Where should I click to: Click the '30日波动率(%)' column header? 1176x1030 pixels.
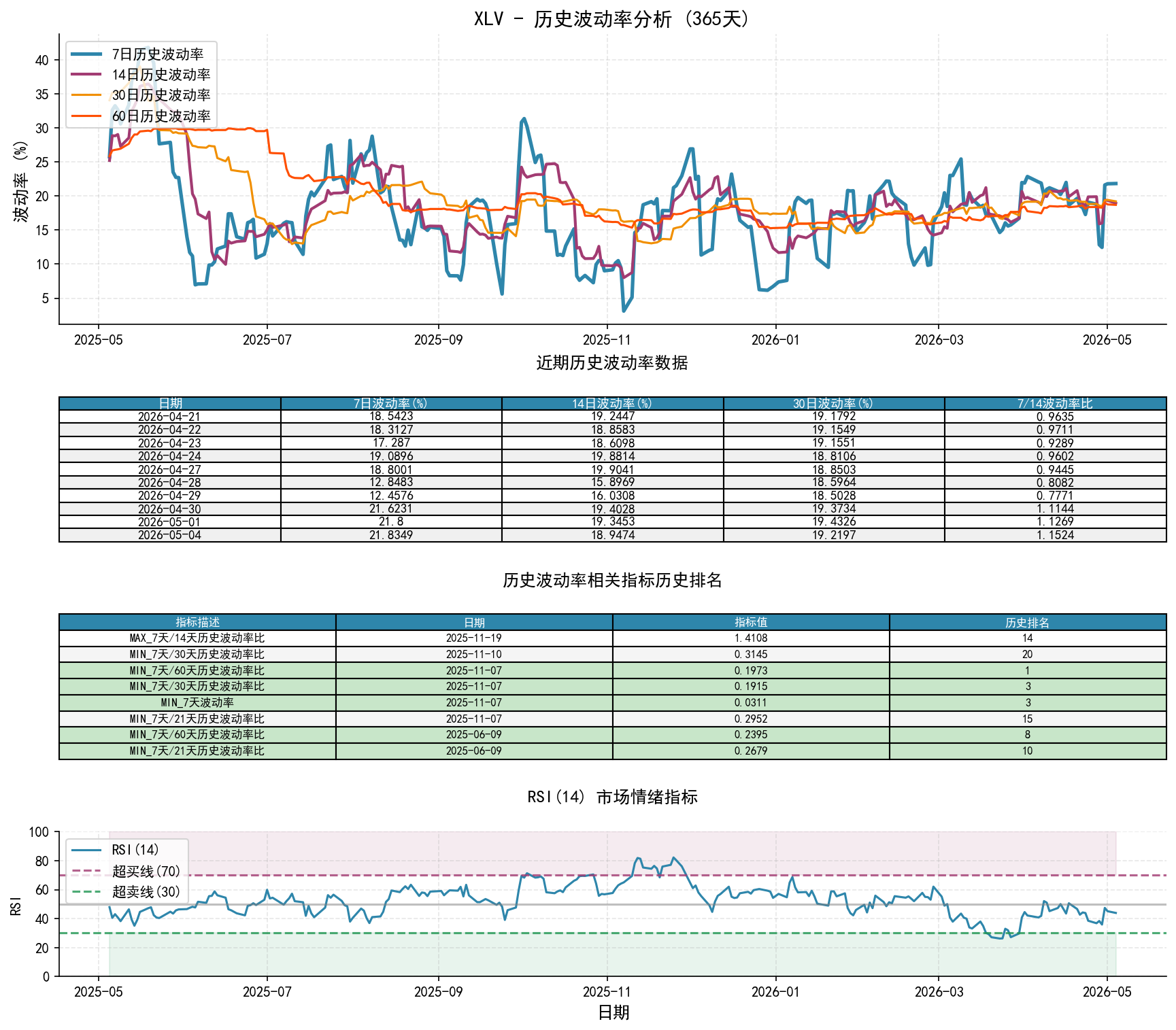pyautogui.click(x=834, y=403)
